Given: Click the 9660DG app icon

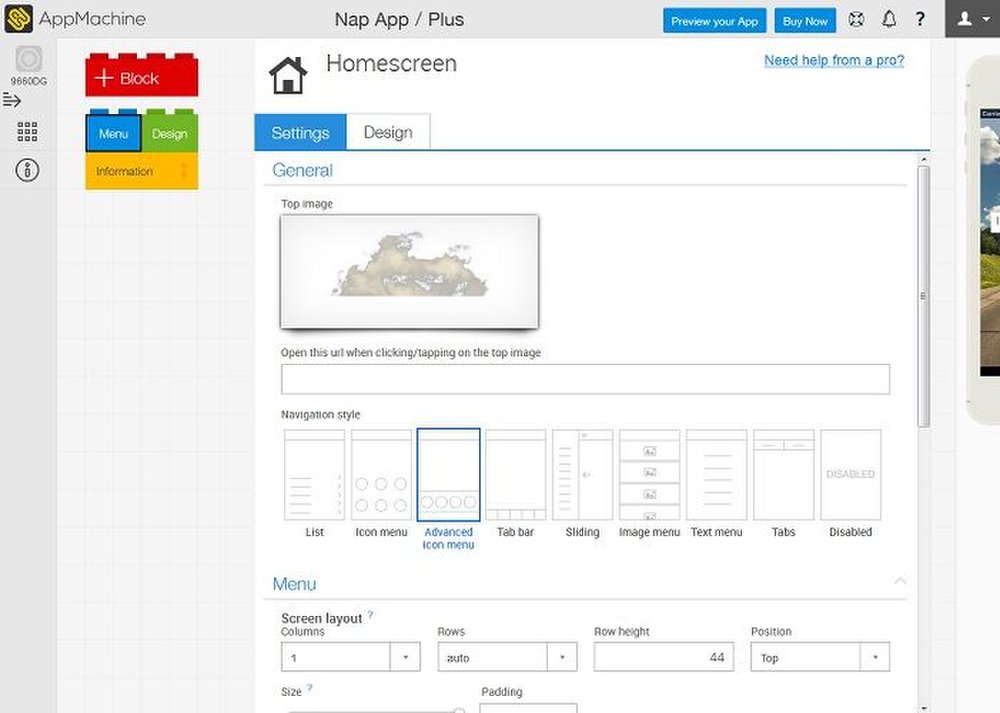Looking at the screenshot, I should pyautogui.click(x=29, y=62).
